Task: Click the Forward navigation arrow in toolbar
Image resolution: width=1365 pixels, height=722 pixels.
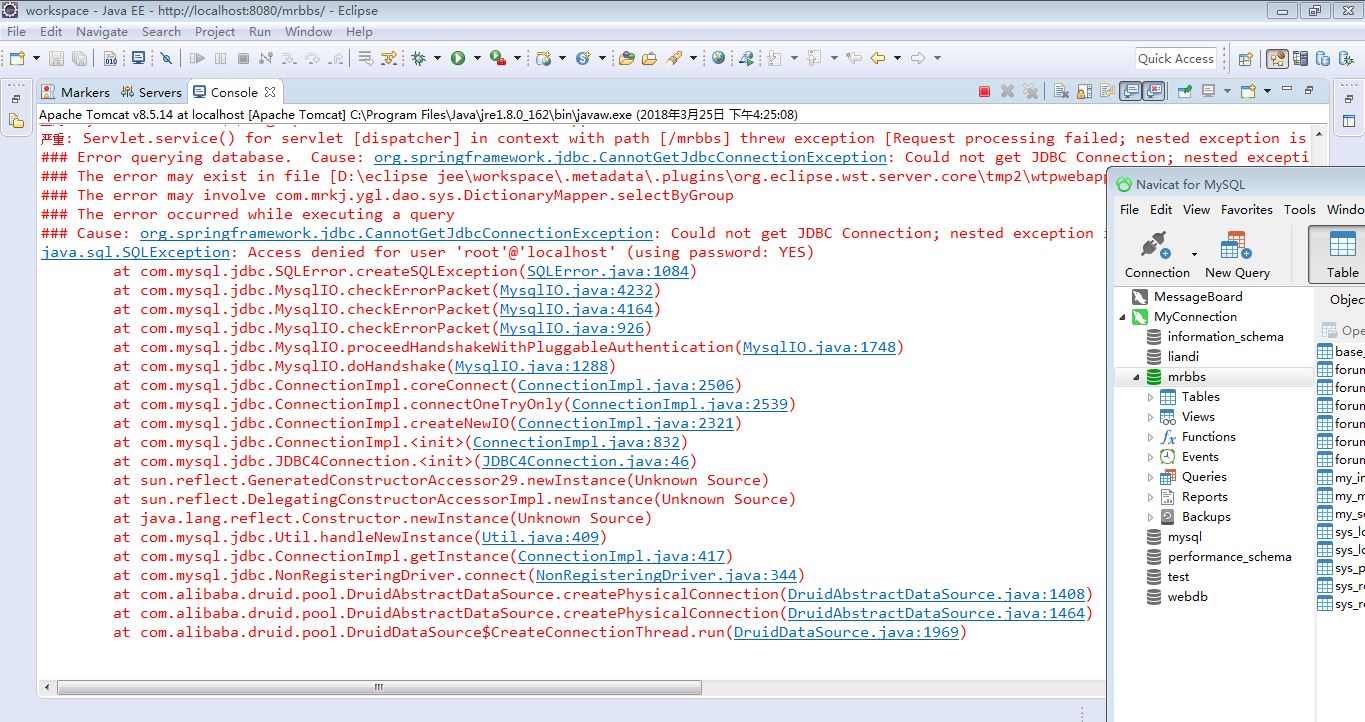Action: [918, 58]
